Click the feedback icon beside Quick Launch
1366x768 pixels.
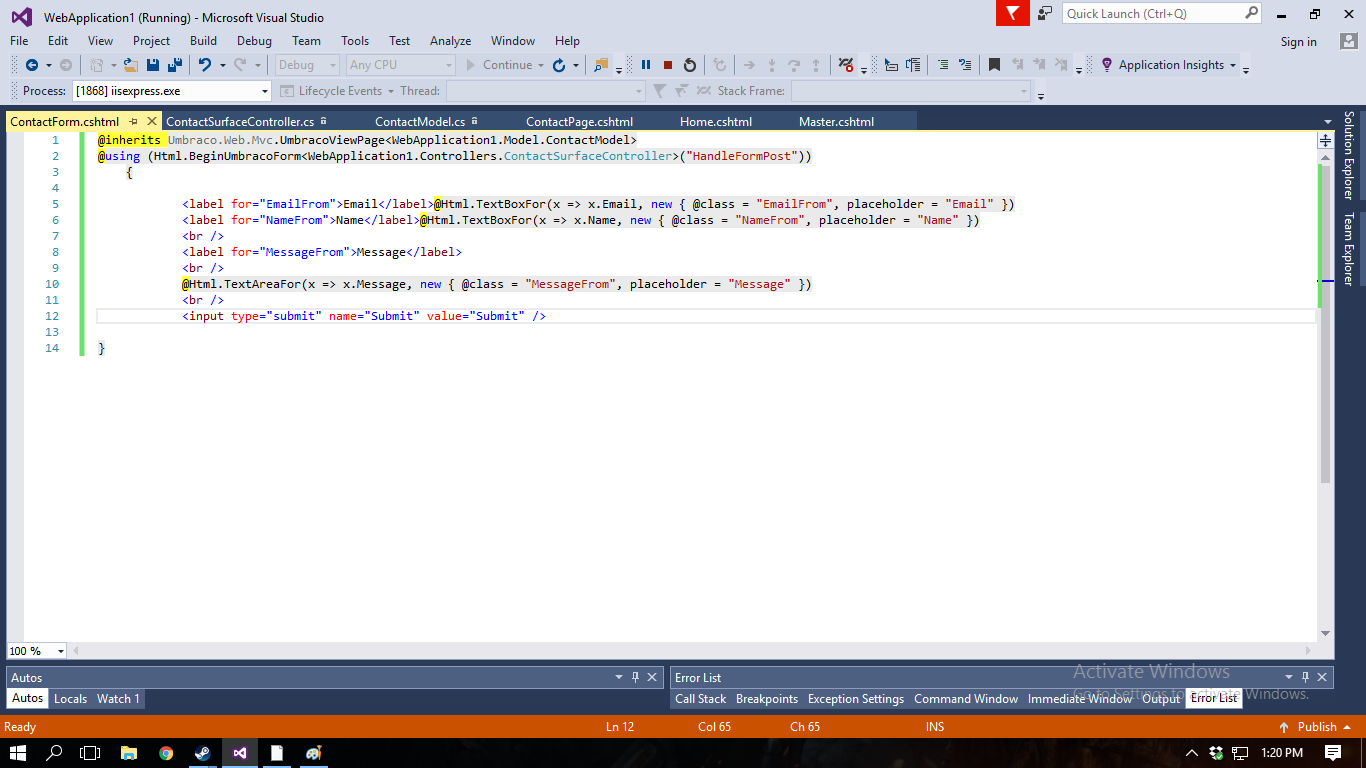tap(1045, 13)
